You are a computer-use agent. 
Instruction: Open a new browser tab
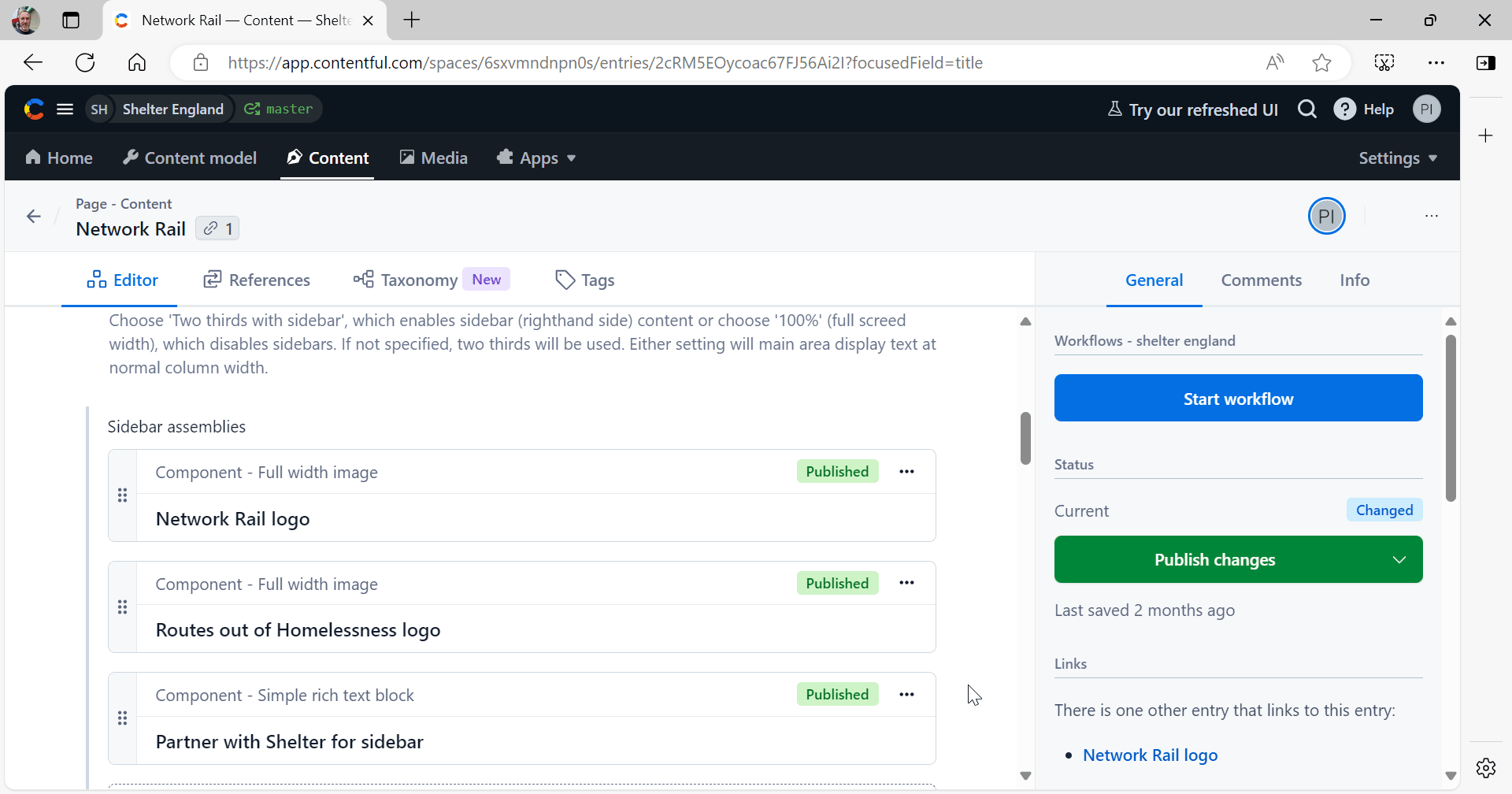(x=412, y=20)
